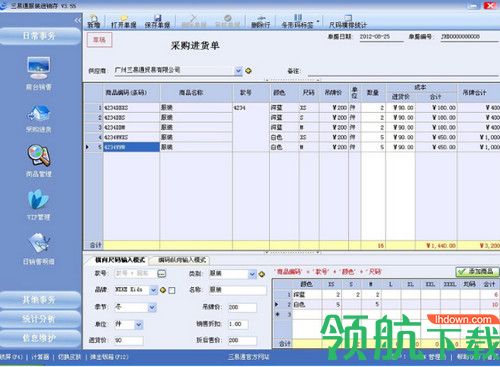
Task: Click the 折后售价 field in bottom form
Action: [242, 340]
